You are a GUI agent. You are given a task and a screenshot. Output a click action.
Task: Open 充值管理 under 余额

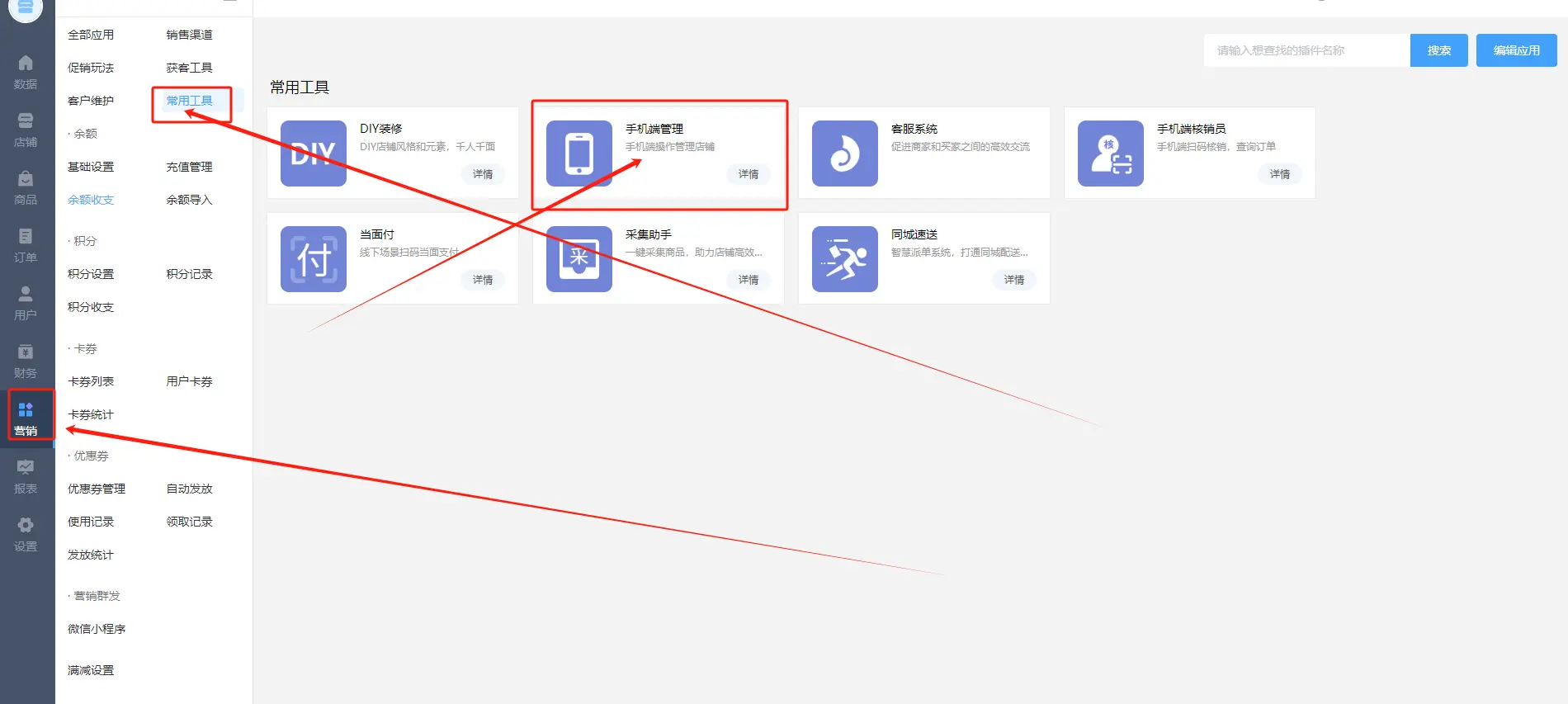click(x=189, y=167)
